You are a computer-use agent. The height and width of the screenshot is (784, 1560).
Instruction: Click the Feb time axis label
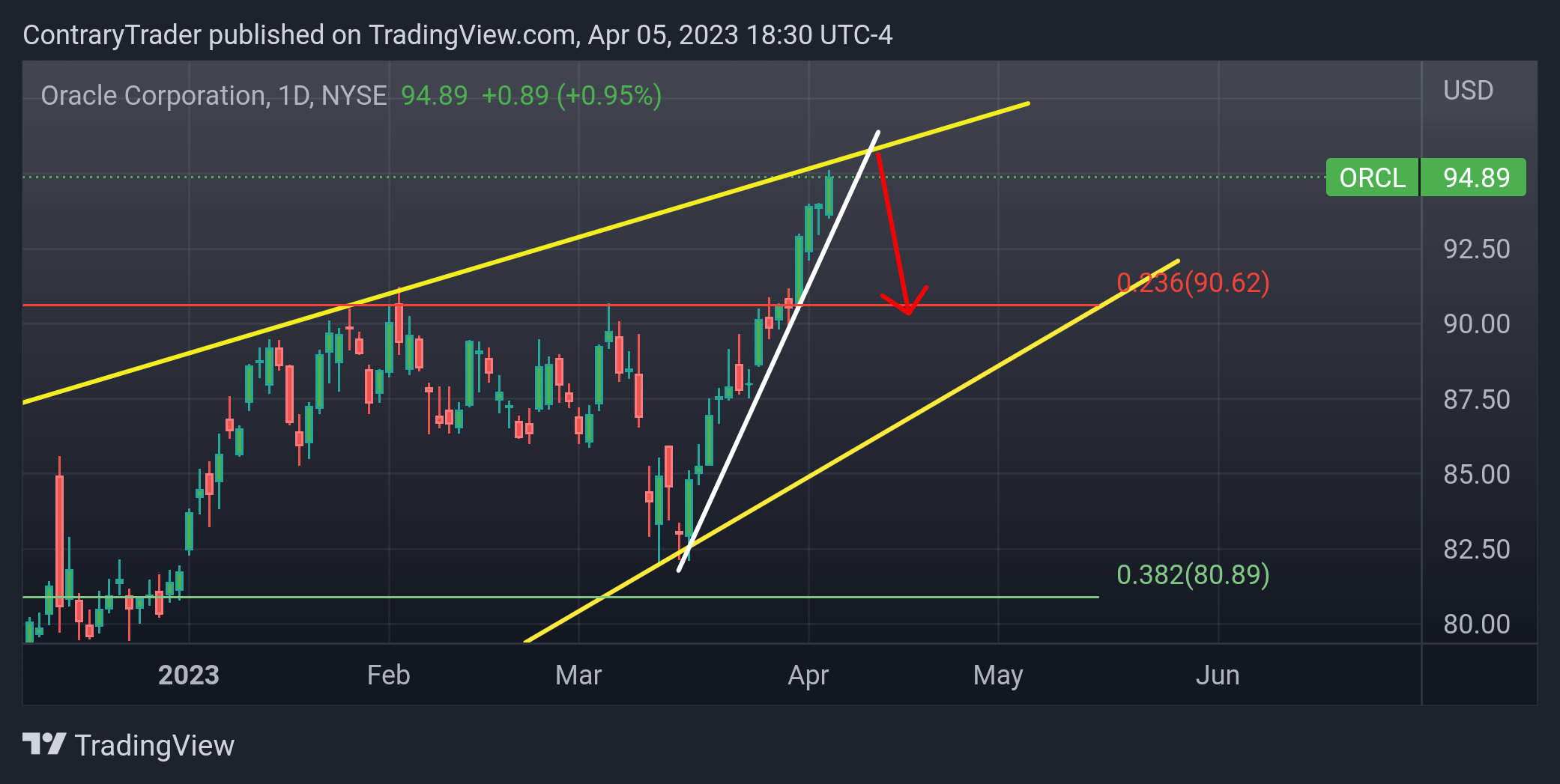388,675
